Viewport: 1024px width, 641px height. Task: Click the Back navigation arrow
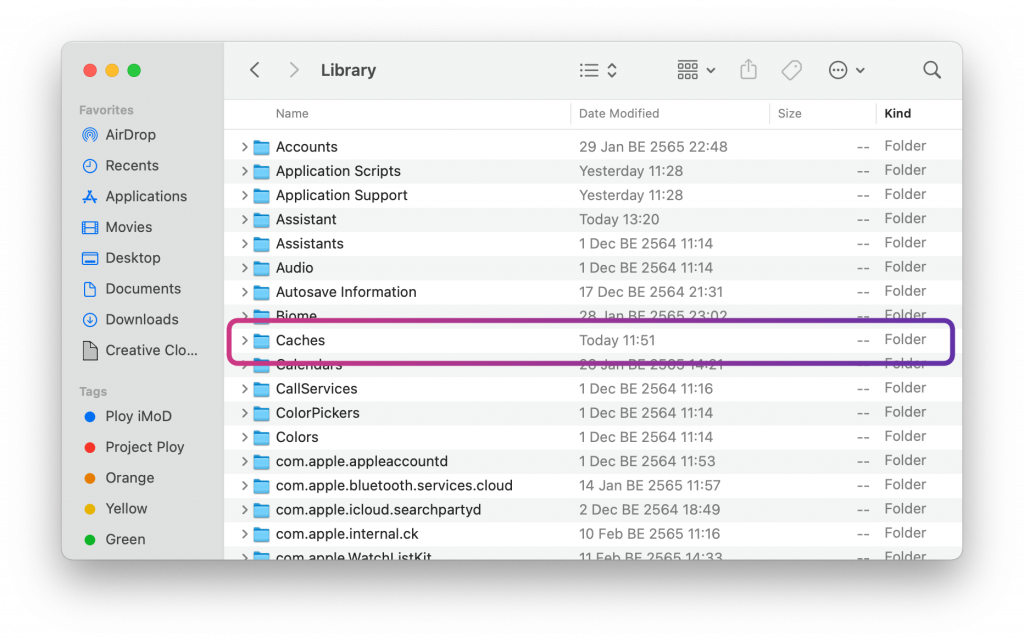255,70
